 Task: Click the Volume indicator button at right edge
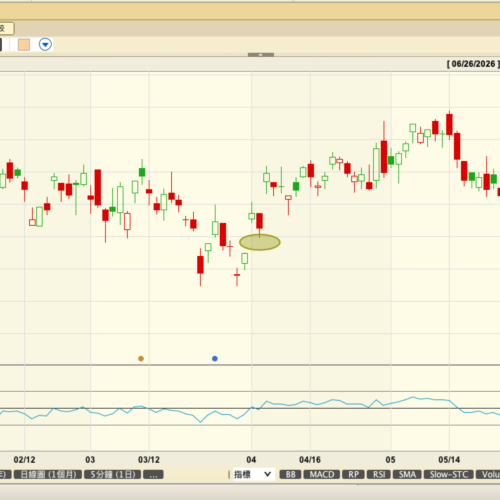(488, 474)
